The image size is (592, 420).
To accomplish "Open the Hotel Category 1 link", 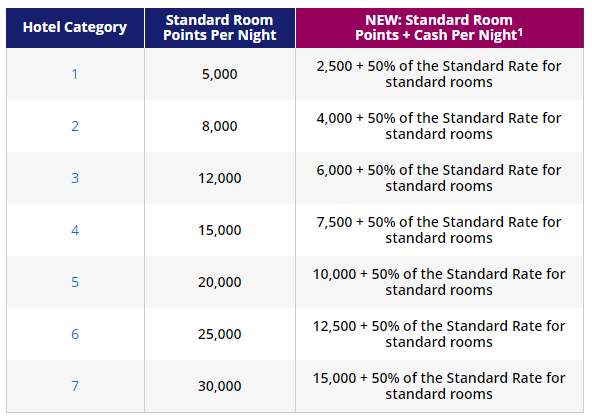I will click(x=75, y=74).
